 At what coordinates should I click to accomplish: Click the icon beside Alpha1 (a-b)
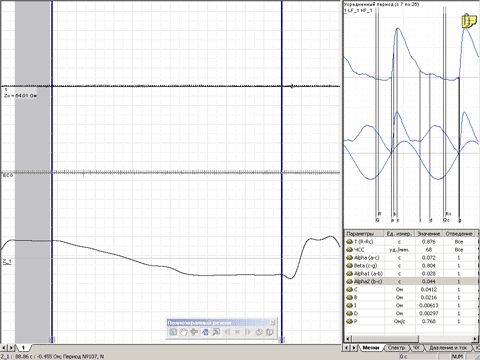349,274
